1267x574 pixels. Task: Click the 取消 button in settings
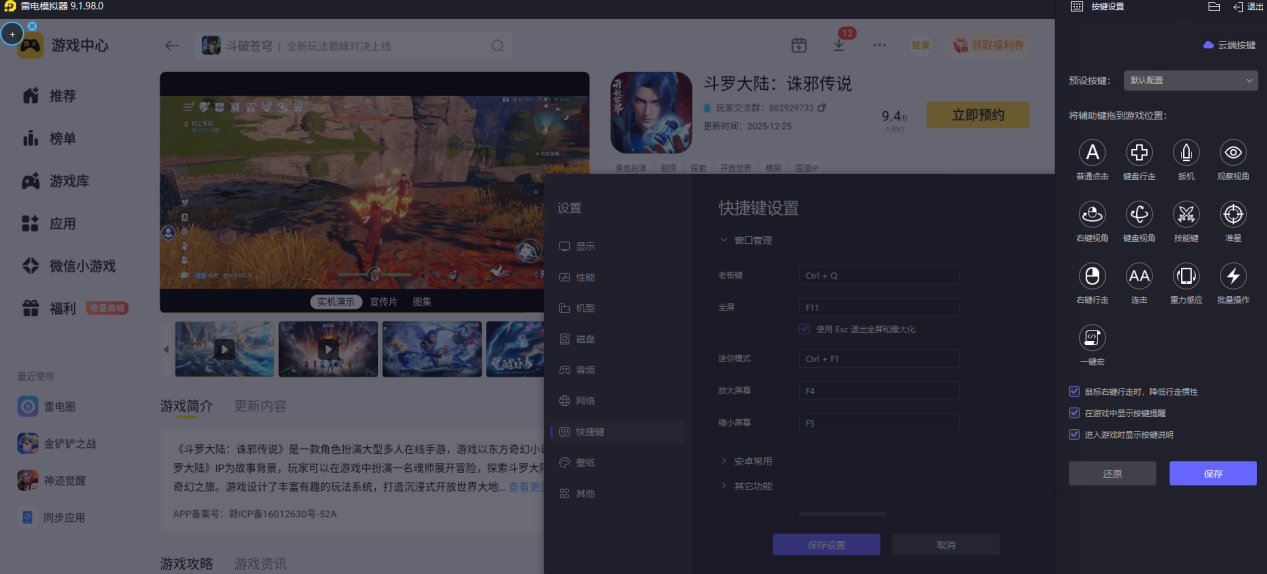coord(946,545)
